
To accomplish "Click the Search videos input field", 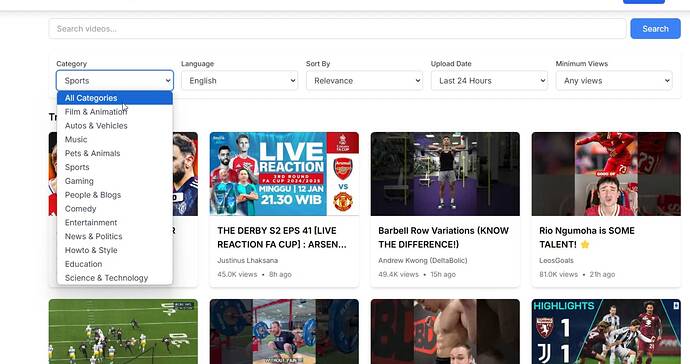I will pyautogui.click(x=337, y=29).
